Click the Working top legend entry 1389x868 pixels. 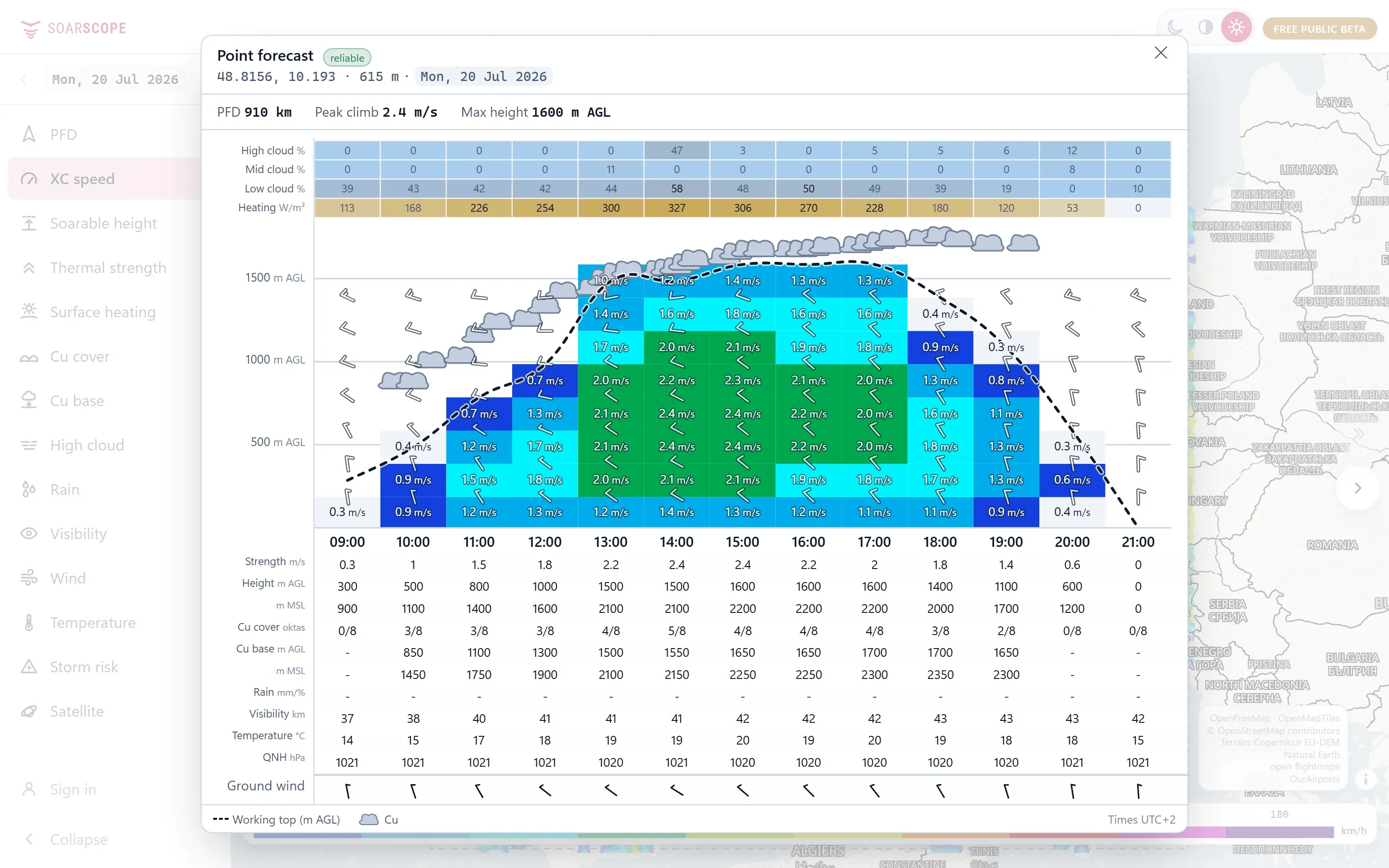point(277,820)
